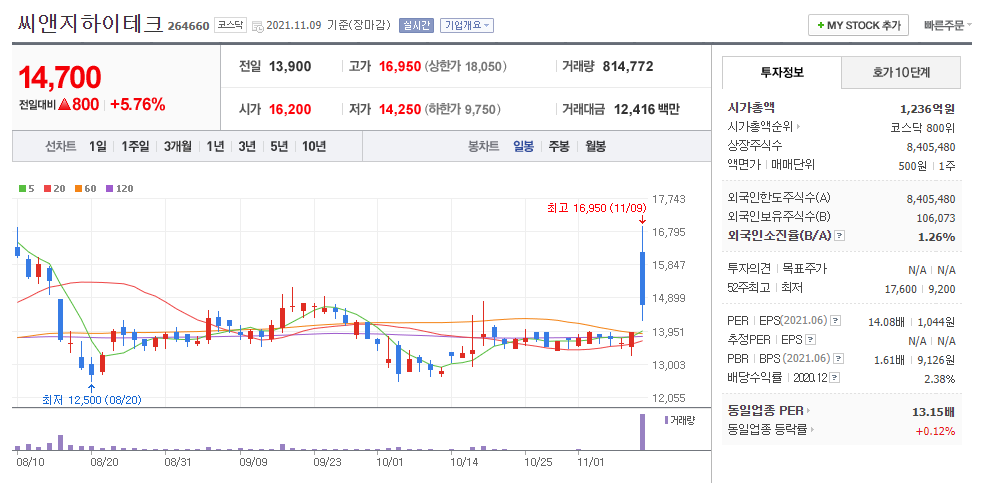
Task: Select the 10년 line chart period
Action: (314, 146)
